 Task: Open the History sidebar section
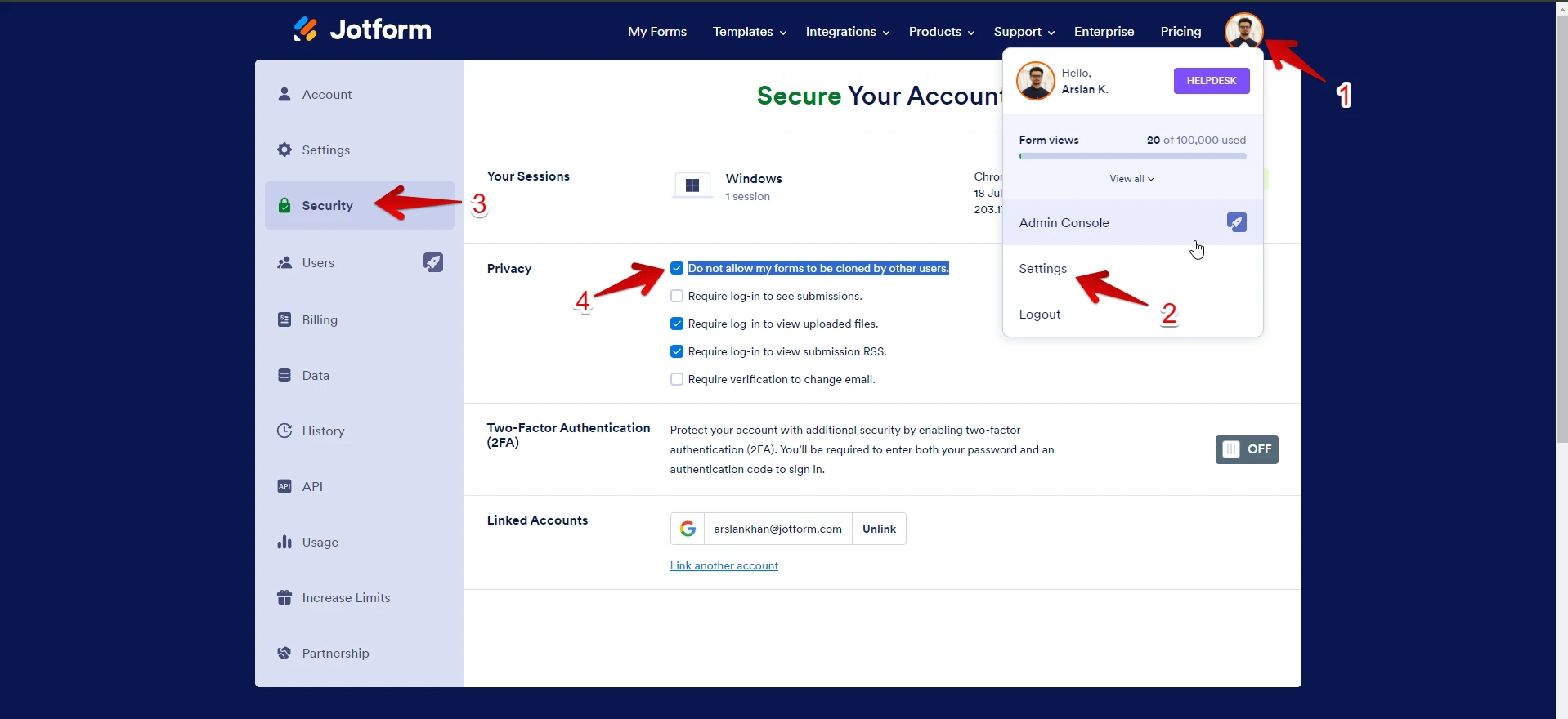(322, 431)
